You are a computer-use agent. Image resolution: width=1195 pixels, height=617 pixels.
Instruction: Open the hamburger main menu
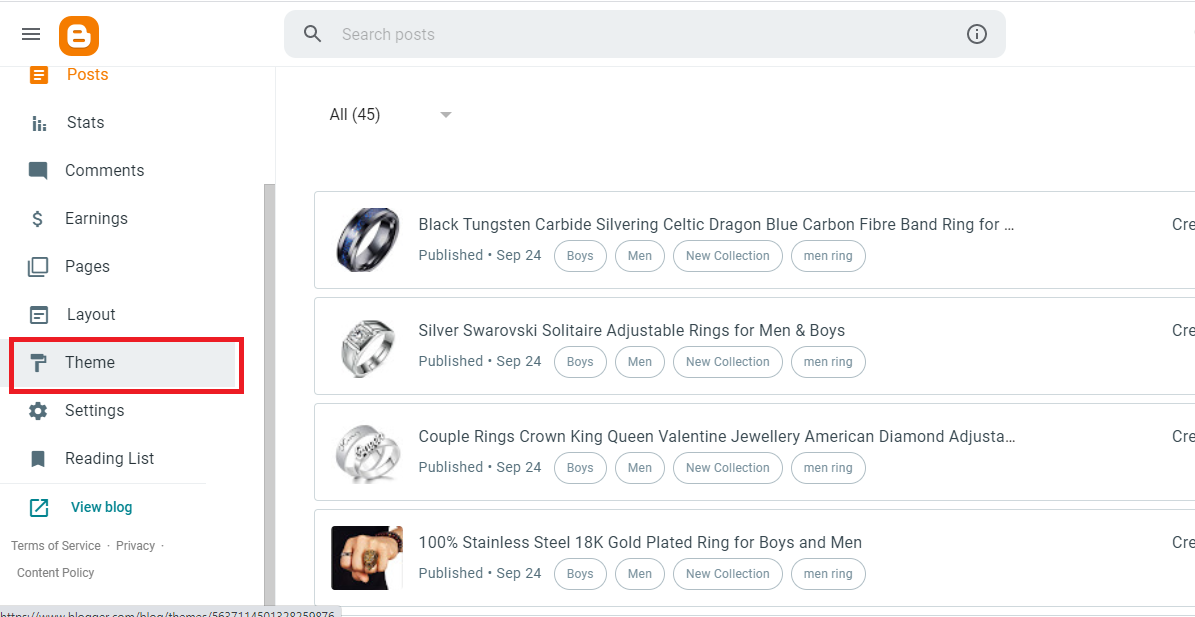coord(31,34)
